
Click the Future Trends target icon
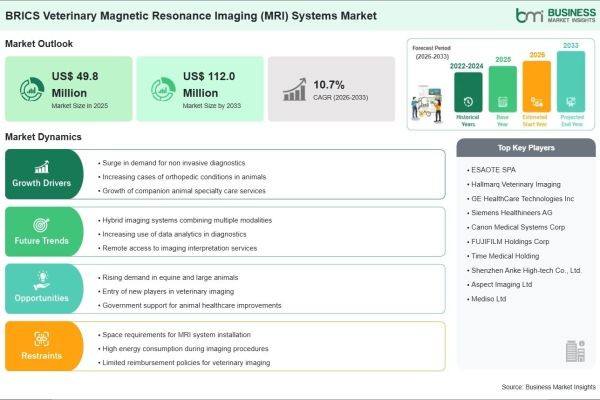[41, 225]
